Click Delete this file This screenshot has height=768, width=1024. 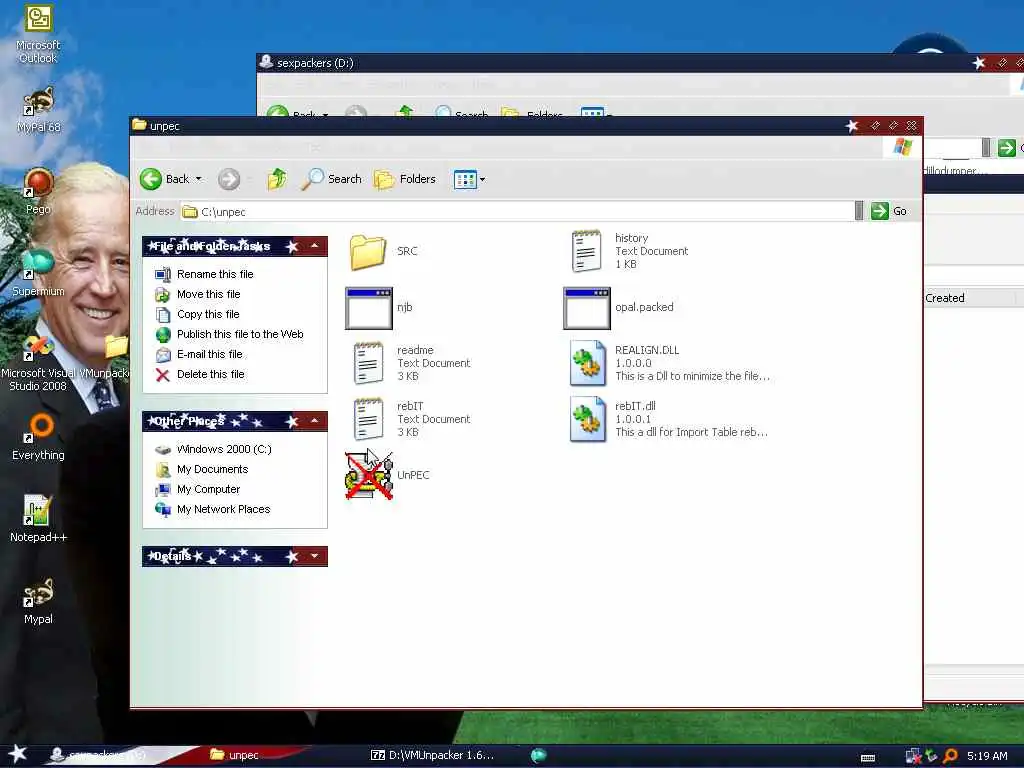point(210,374)
